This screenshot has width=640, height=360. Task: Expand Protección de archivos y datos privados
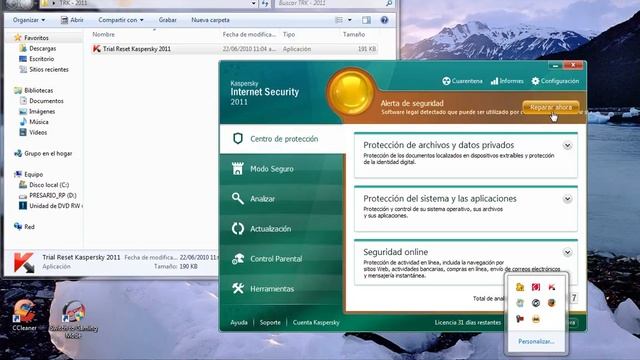coord(567,145)
